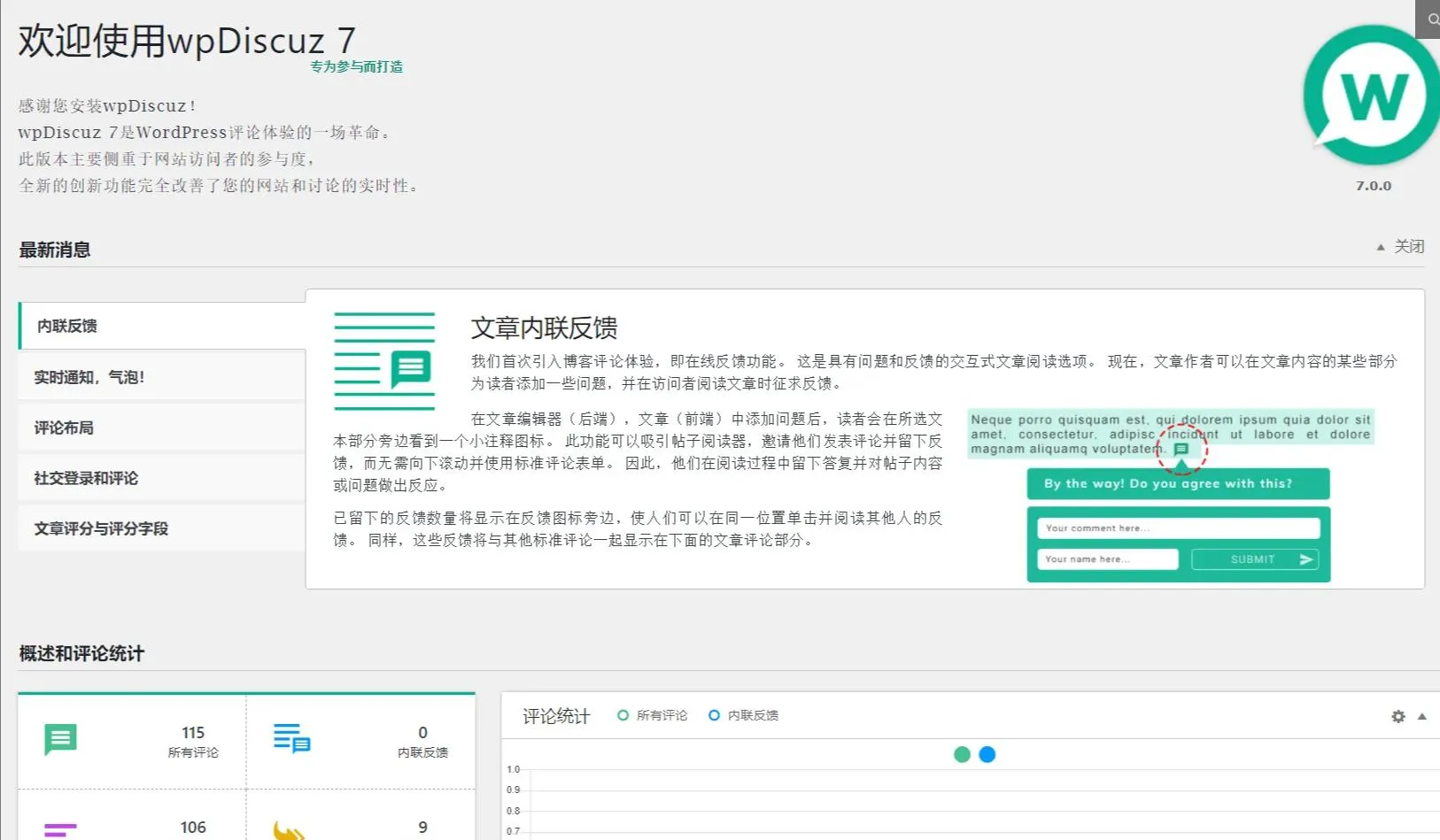Click the wpDiscuz logo icon
The width and height of the screenshot is (1440, 840).
point(1371,95)
